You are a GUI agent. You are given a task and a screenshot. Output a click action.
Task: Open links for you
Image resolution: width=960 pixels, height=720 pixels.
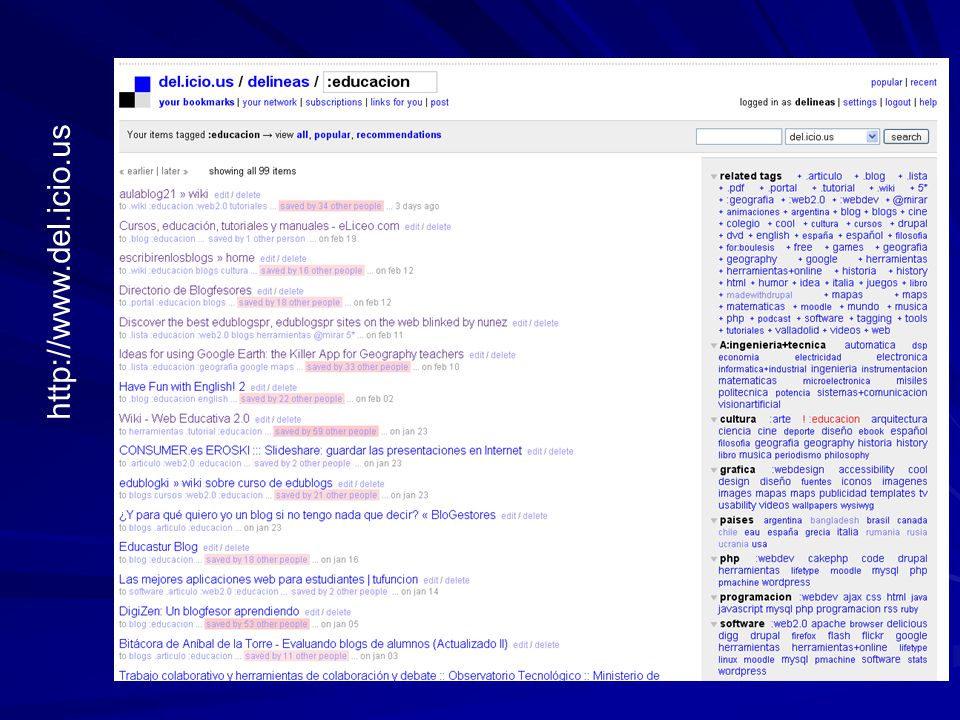(396, 102)
